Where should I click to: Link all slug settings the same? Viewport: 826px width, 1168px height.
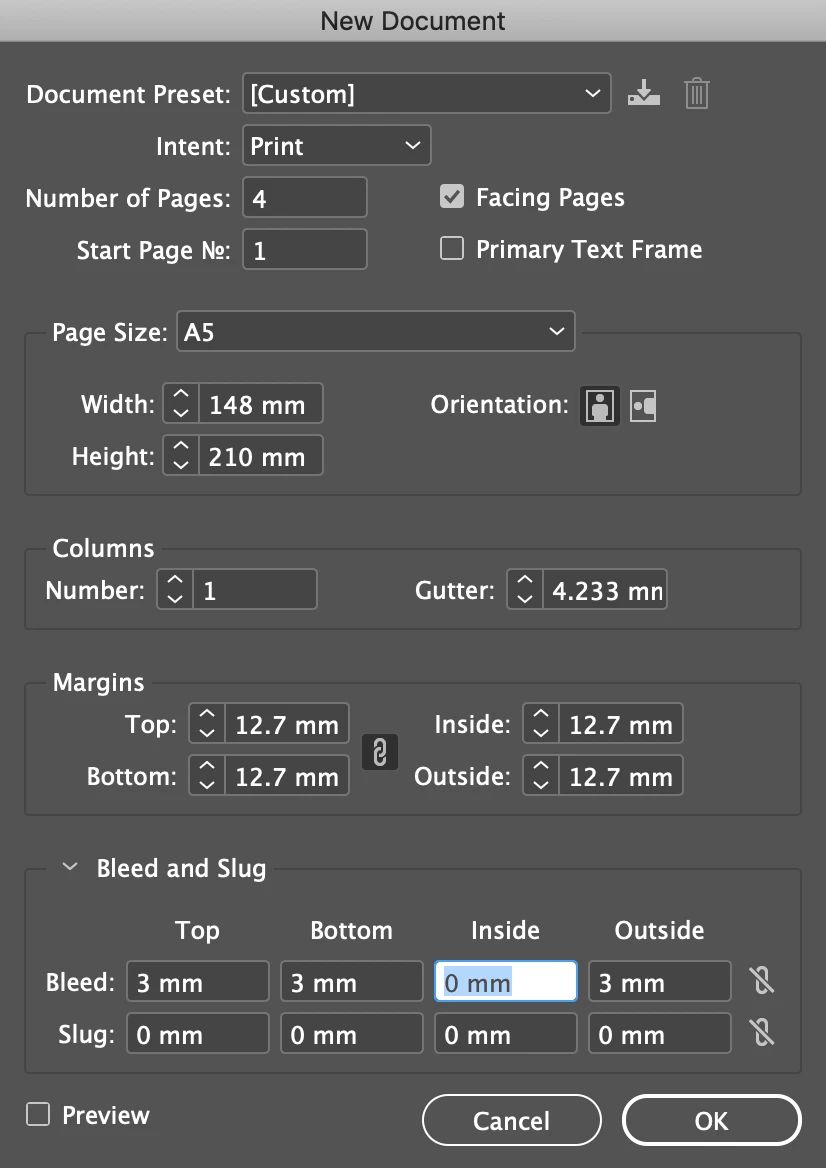763,1033
